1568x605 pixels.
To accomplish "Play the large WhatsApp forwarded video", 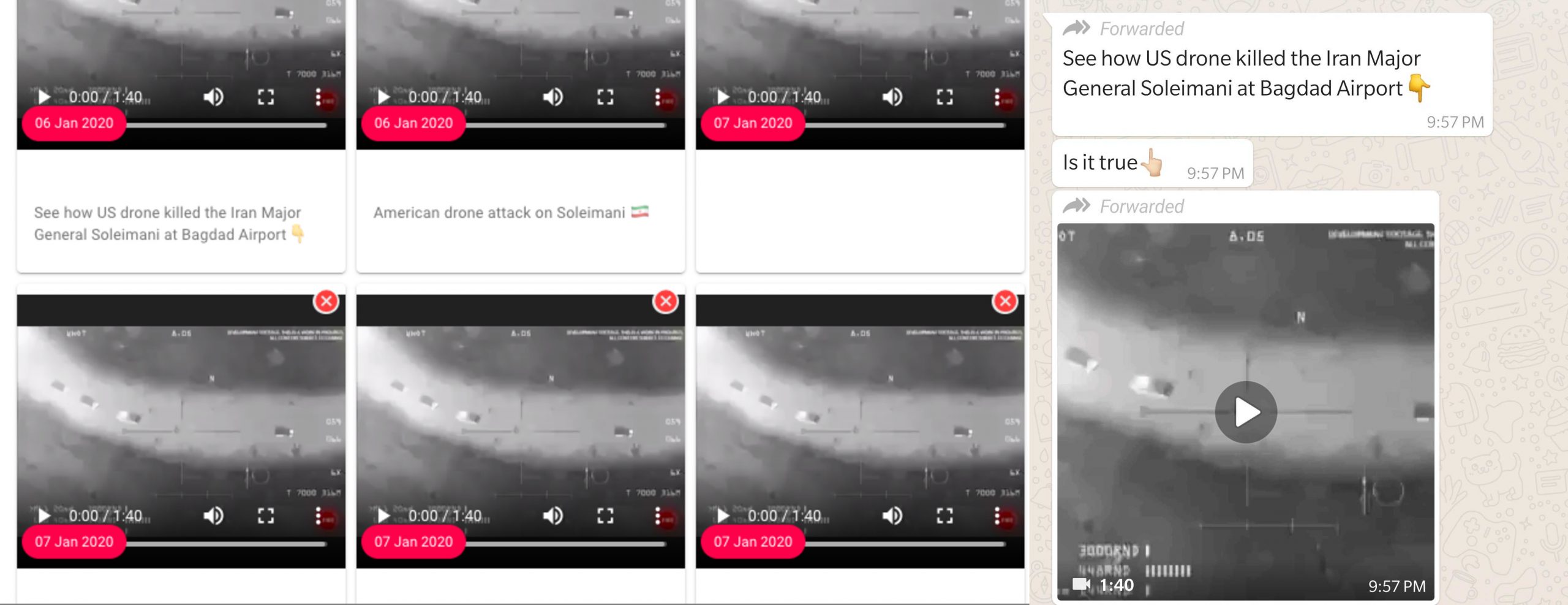I will coord(1246,412).
